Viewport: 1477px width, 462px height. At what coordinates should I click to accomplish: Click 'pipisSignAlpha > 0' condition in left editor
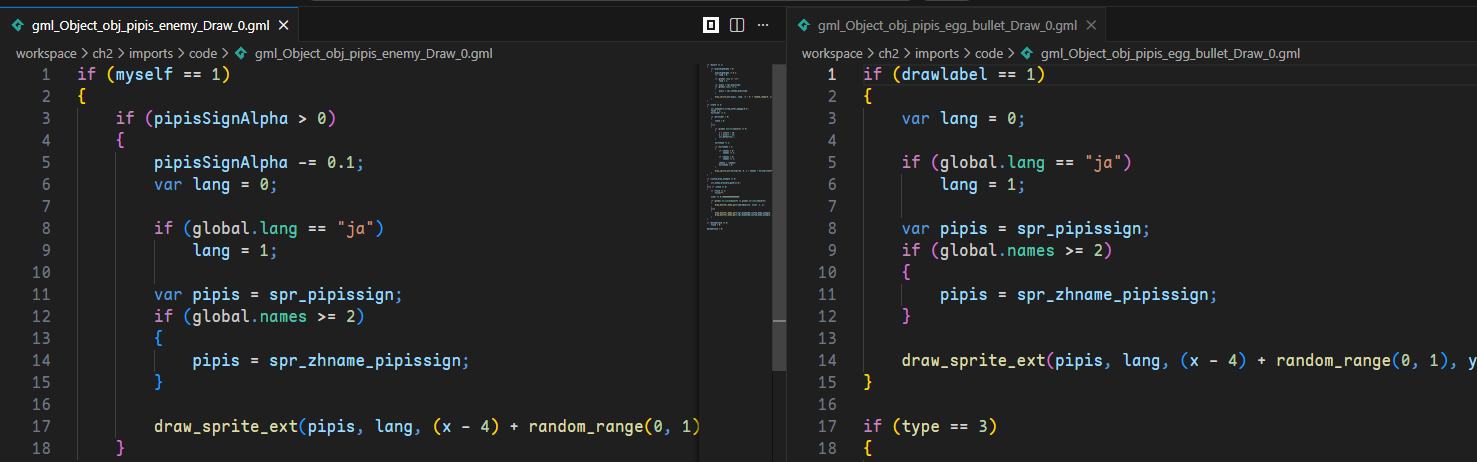coord(239,119)
